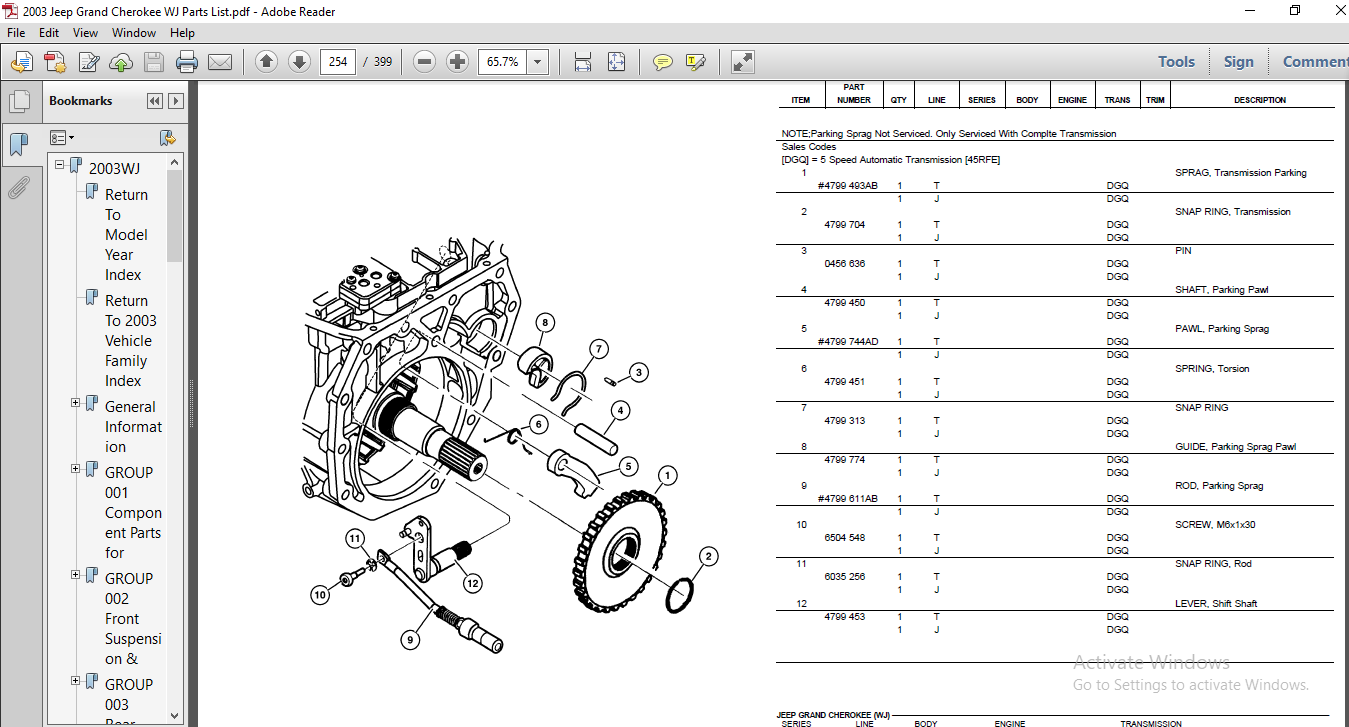Select the 2003WJ root bookmark
Image resolution: width=1349 pixels, height=727 pixels.
tap(115, 169)
